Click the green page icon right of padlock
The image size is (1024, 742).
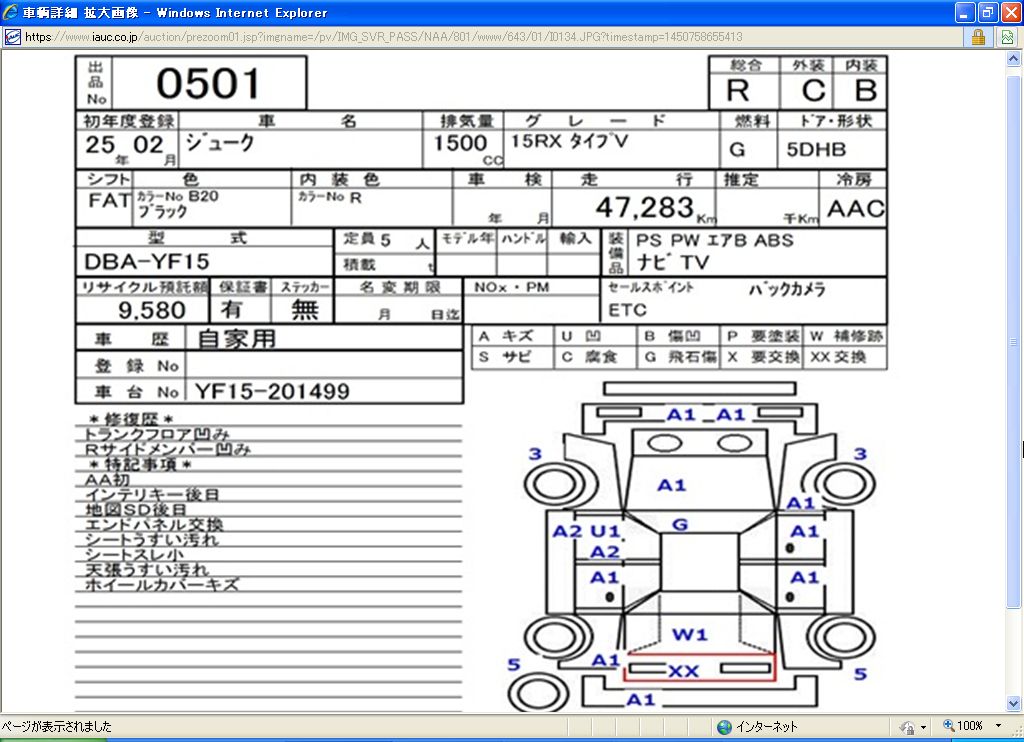[x=1007, y=37]
